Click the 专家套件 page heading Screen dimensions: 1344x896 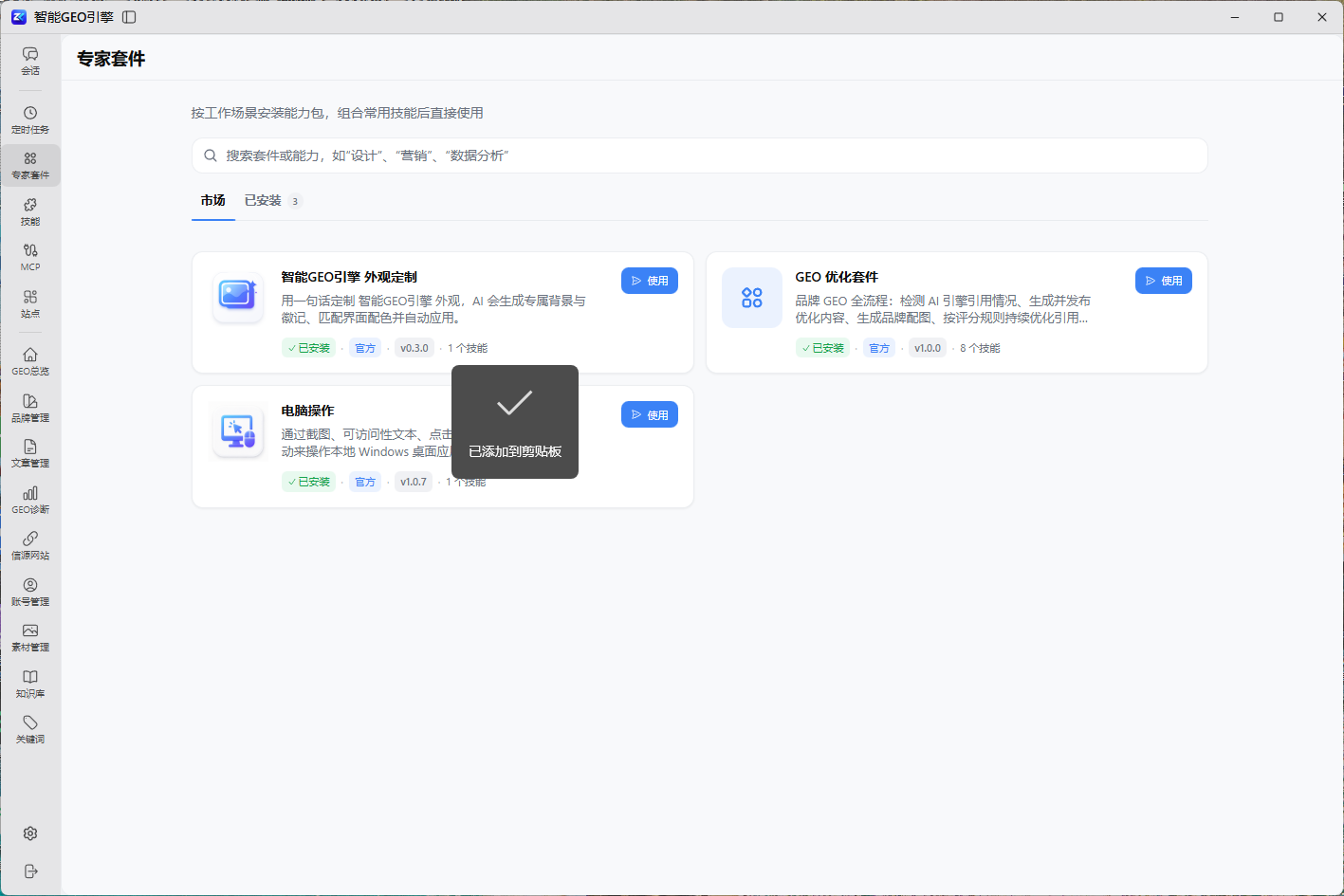pos(111,59)
